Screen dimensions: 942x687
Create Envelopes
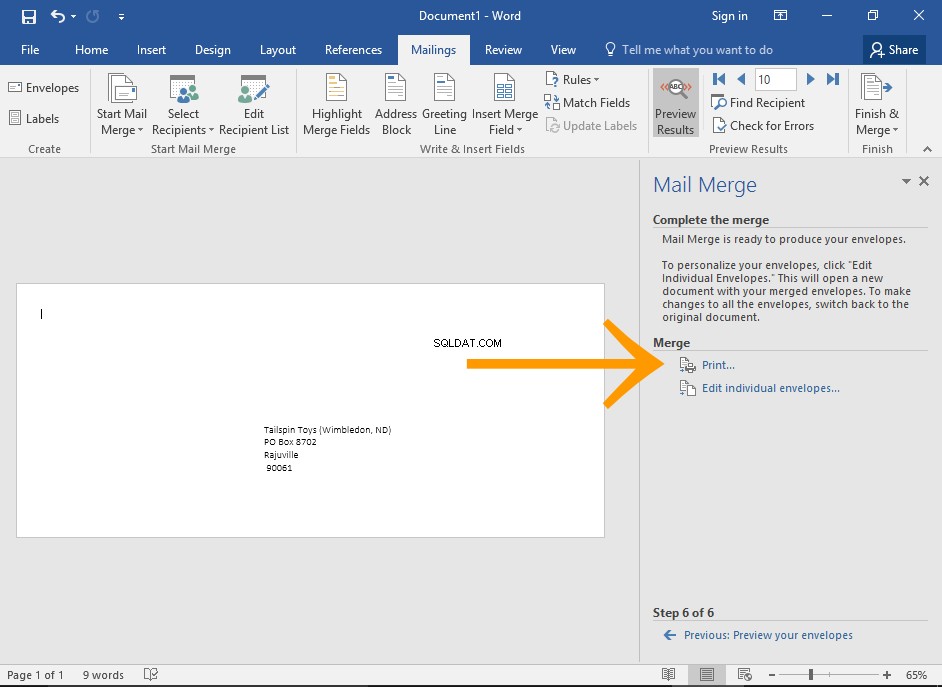pos(44,88)
